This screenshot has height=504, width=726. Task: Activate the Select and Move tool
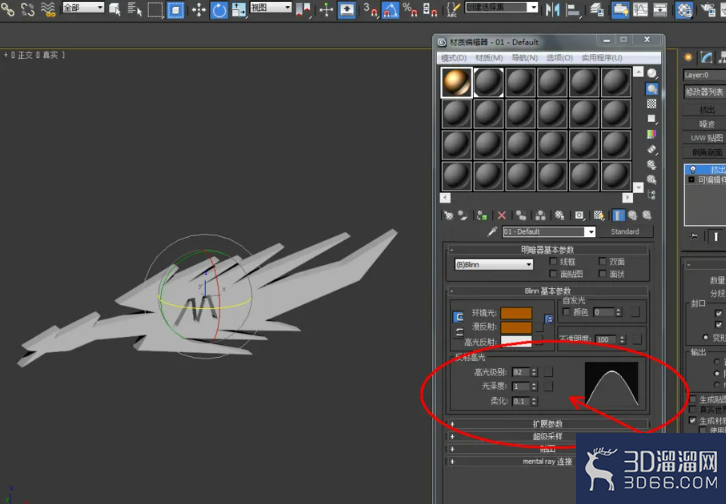(199, 9)
